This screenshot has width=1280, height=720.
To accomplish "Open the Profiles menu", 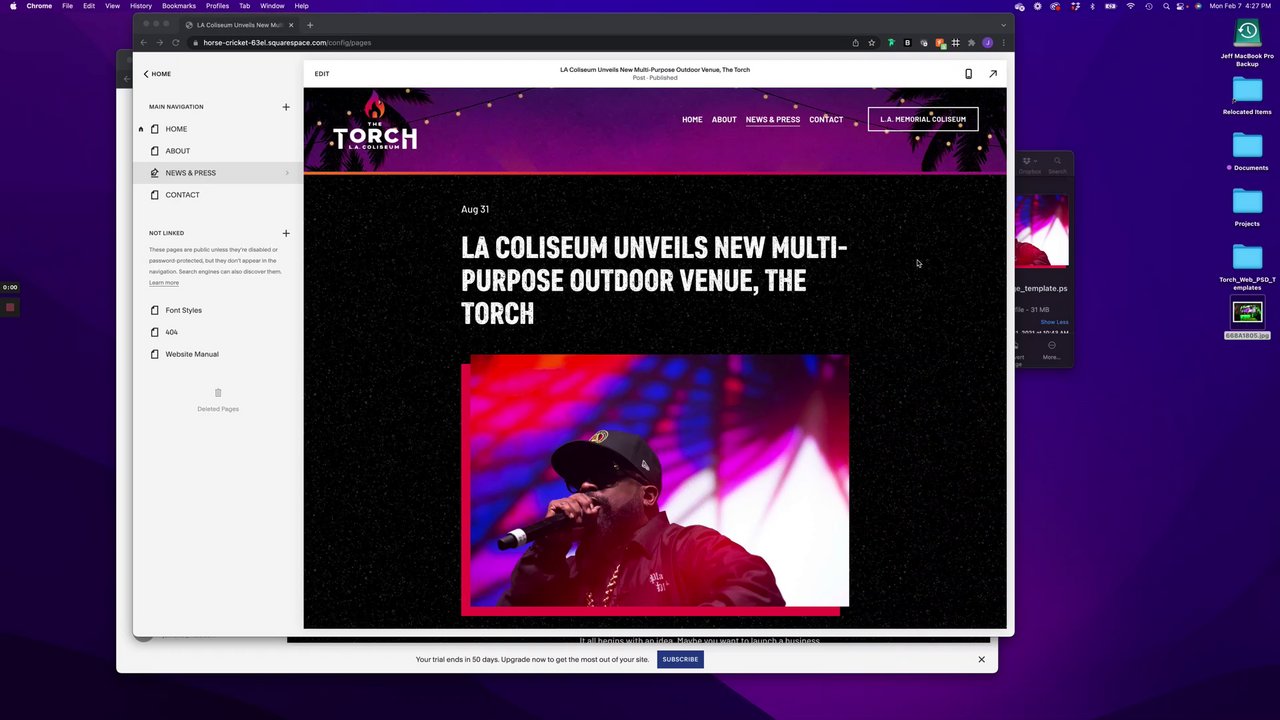I will (217, 6).
